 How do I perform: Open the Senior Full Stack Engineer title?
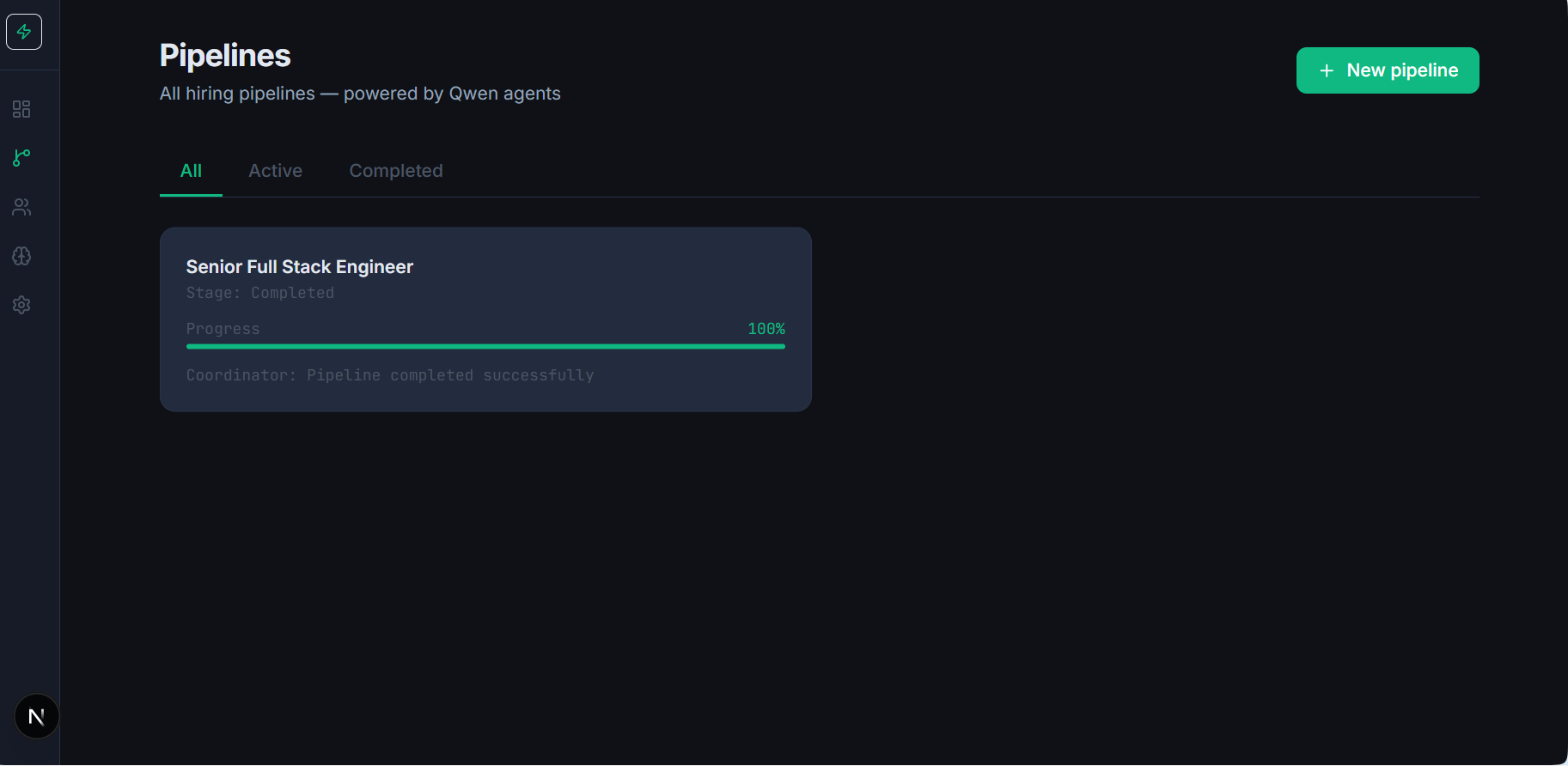tap(300, 267)
